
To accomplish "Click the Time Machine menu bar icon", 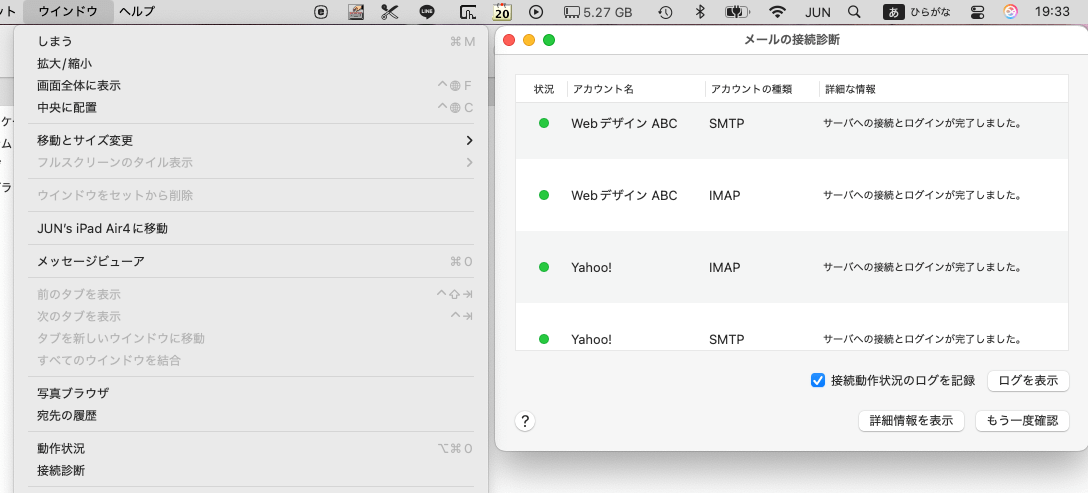I will pos(665,12).
